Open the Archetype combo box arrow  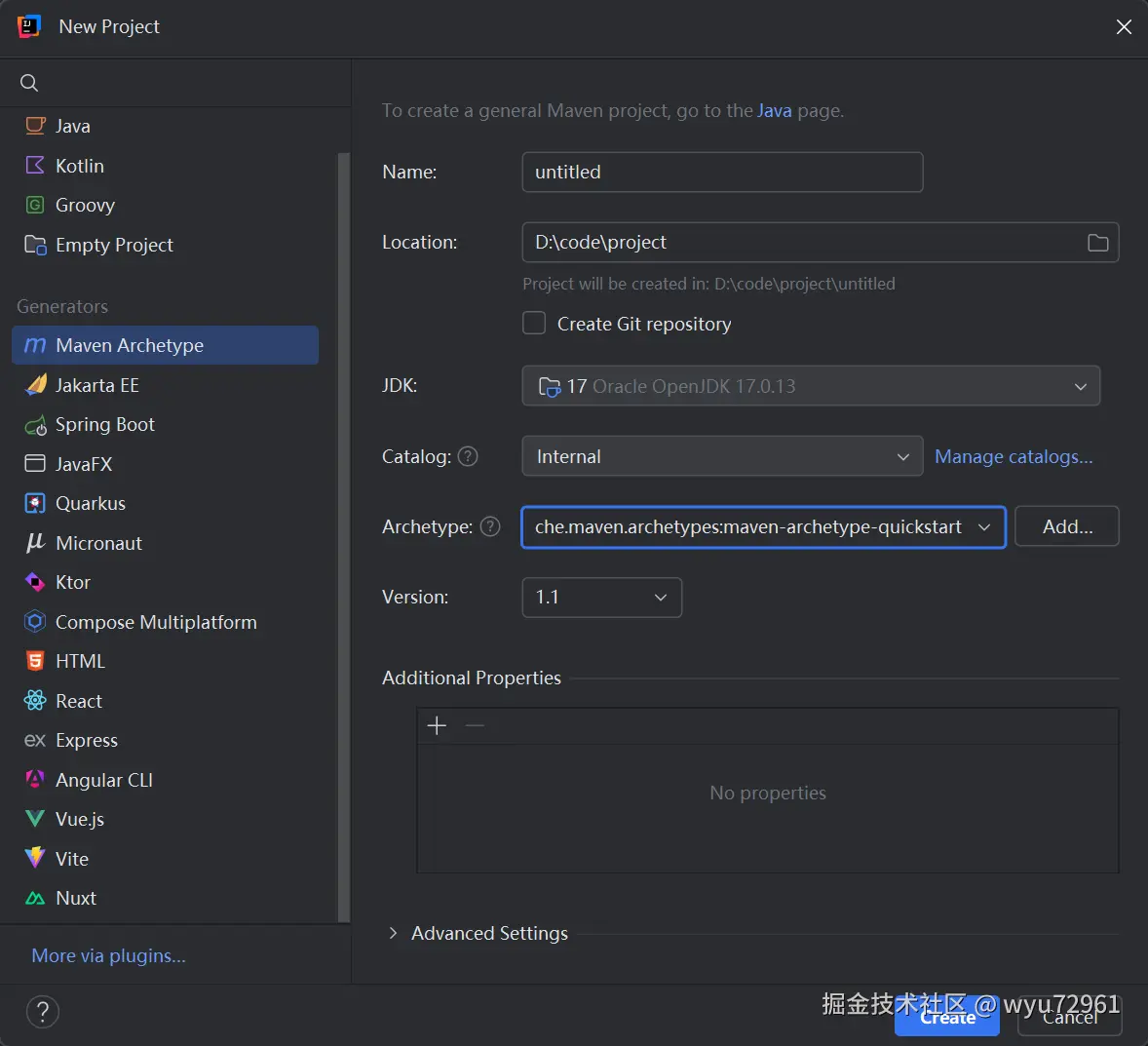(x=984, y=526)
